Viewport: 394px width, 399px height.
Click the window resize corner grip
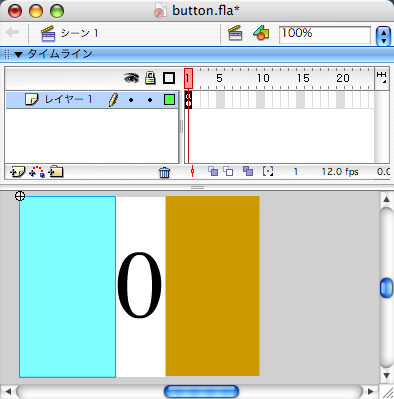click(387, 392)
